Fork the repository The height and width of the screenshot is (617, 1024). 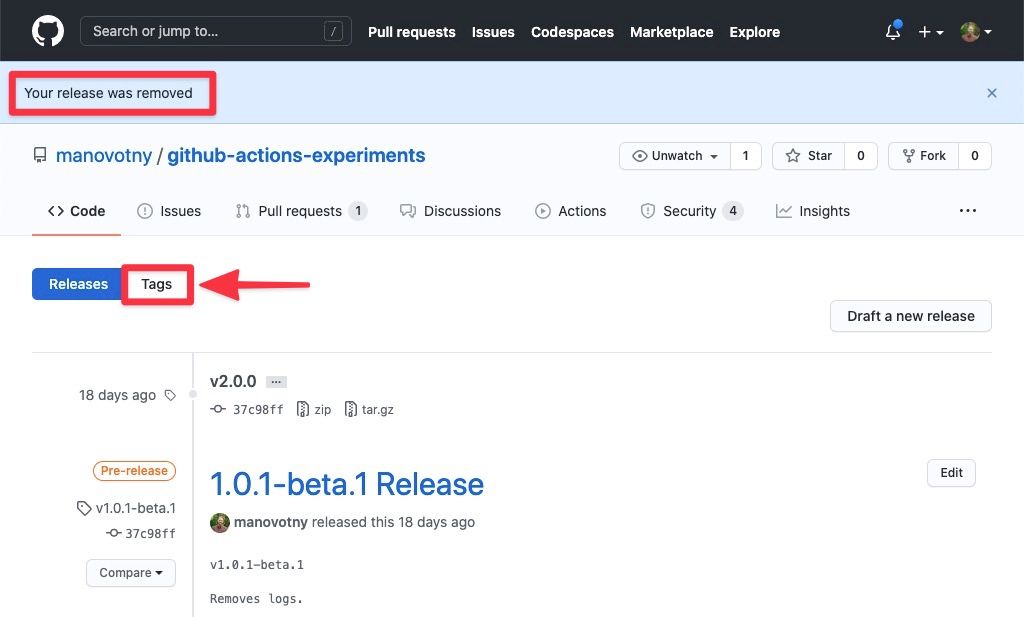coord(923,156)
